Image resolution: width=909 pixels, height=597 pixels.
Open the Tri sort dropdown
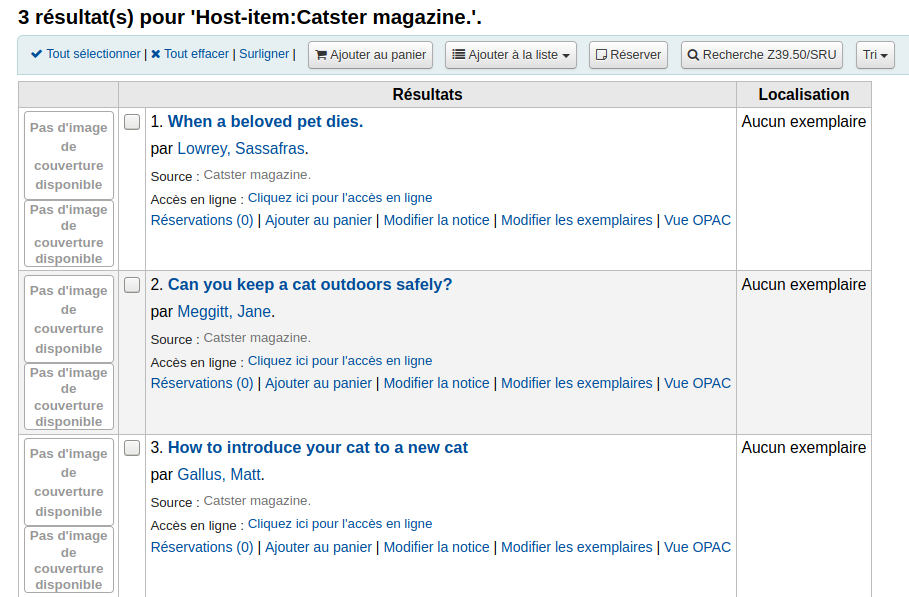pyautogui.click(x=875, y=55)
